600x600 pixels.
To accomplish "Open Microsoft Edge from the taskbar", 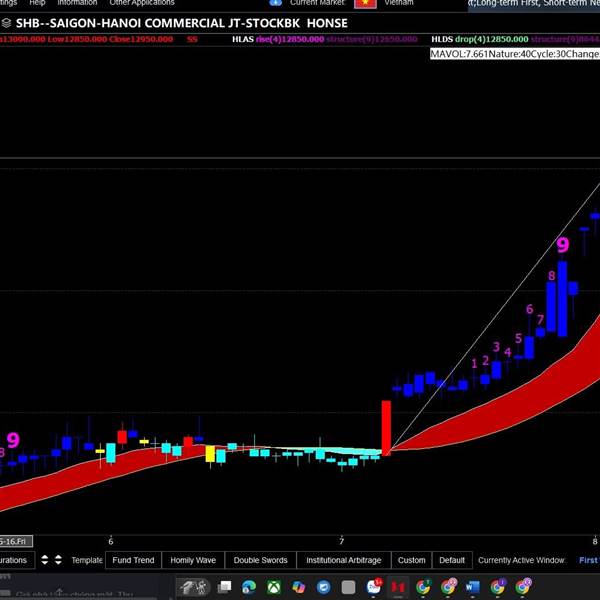I will [249, 586].
